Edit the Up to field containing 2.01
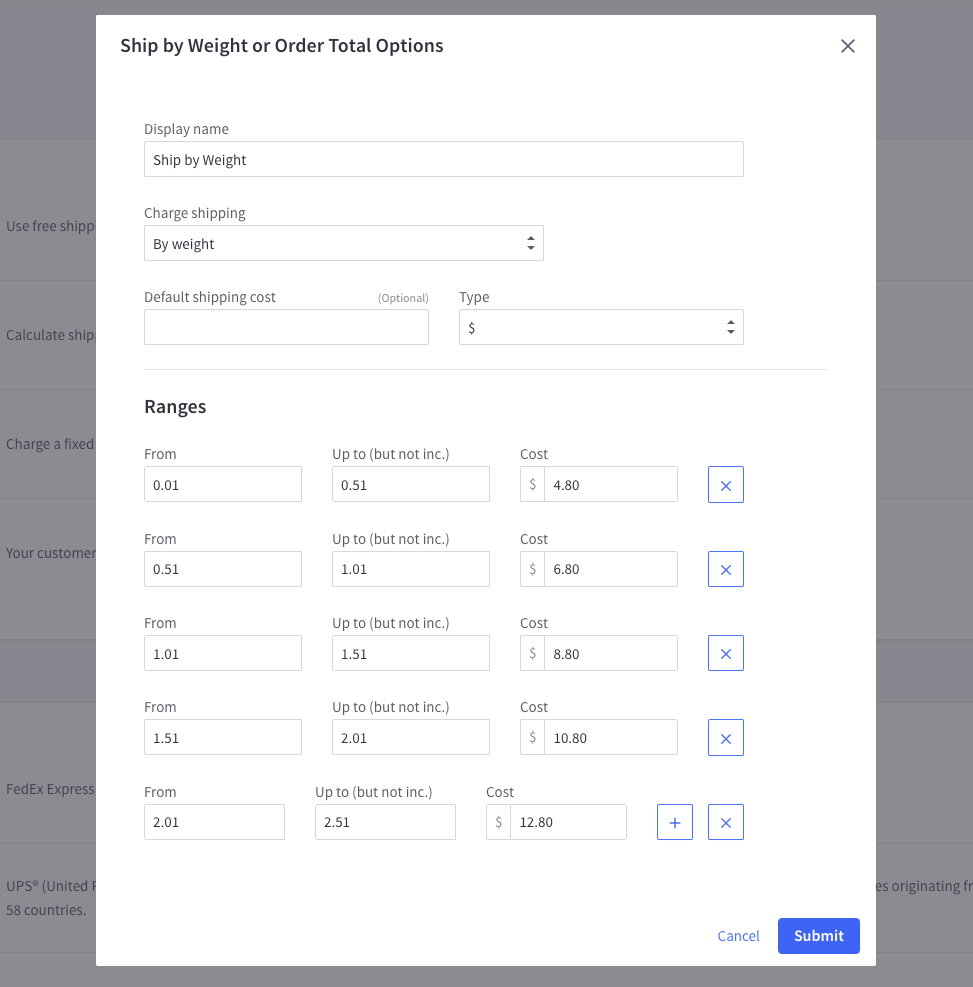The width and height of the screenshot is (973, 987). 411,738
